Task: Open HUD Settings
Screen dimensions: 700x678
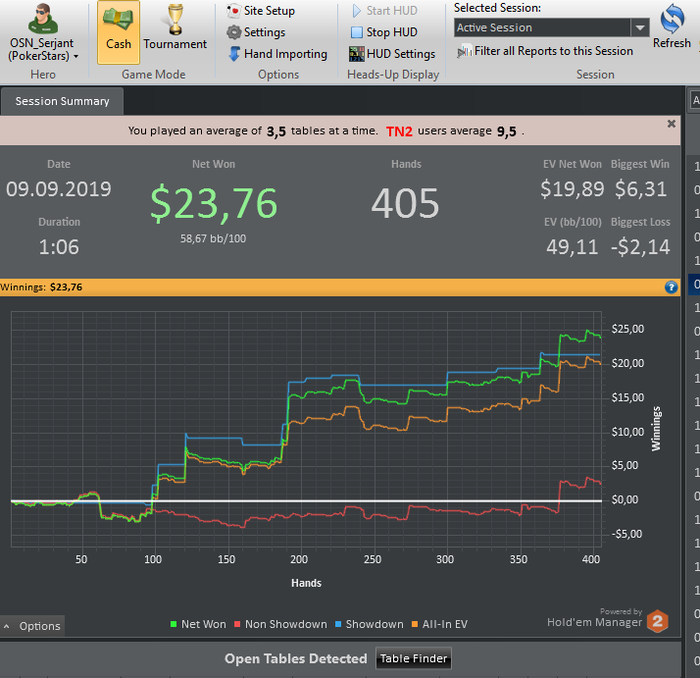Action: [392, 54]
